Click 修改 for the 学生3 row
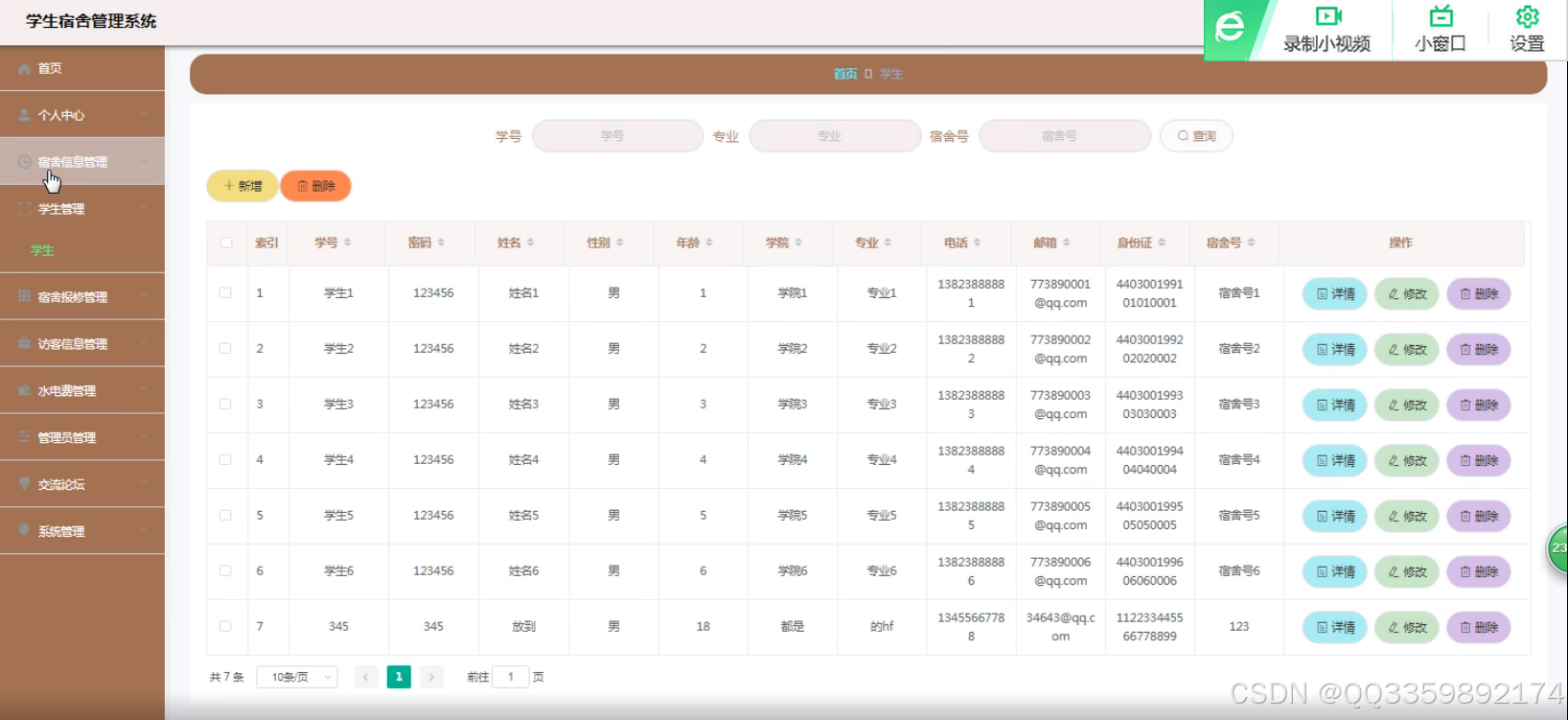The width and height of the screenshot is (1568, 720). [x=1407, y=406]
